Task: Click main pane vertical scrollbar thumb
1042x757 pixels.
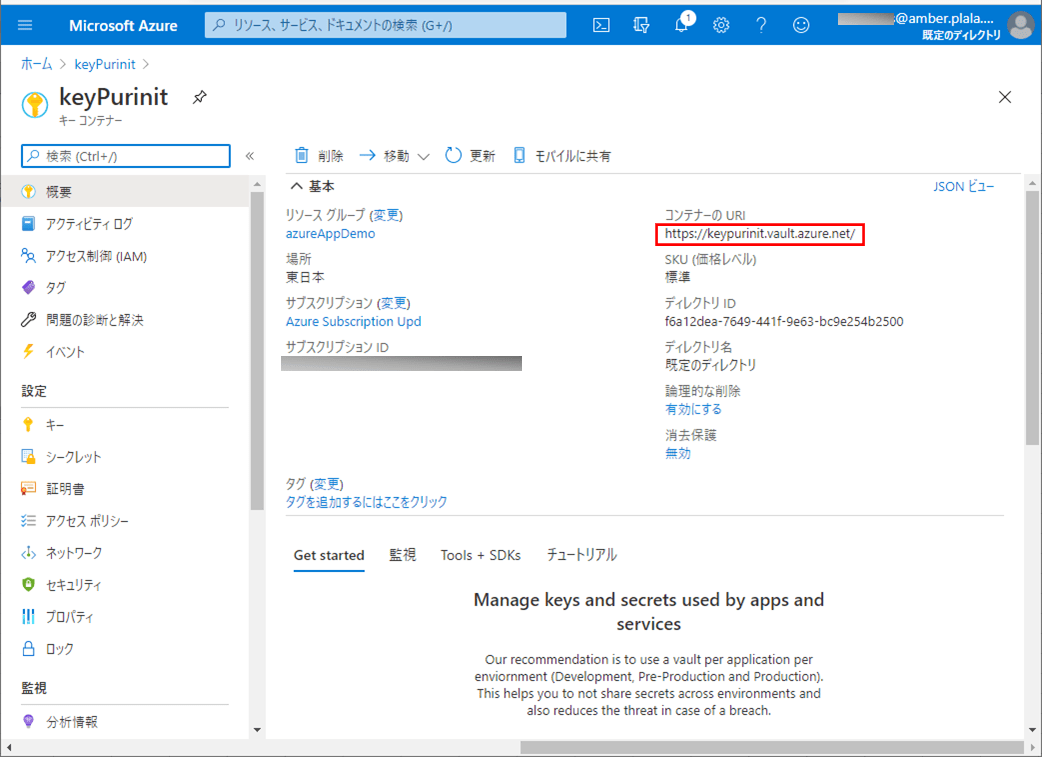Action: (x=1031, y=318)
